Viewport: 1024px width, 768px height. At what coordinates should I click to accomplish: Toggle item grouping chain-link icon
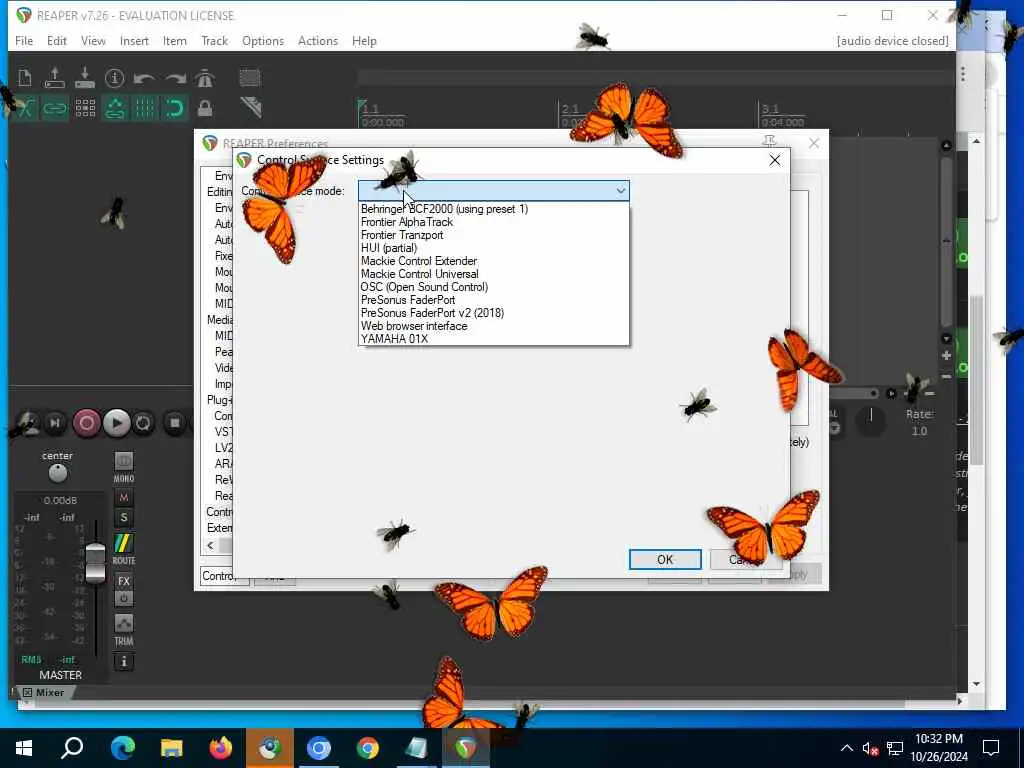click(x=55, y=108)
